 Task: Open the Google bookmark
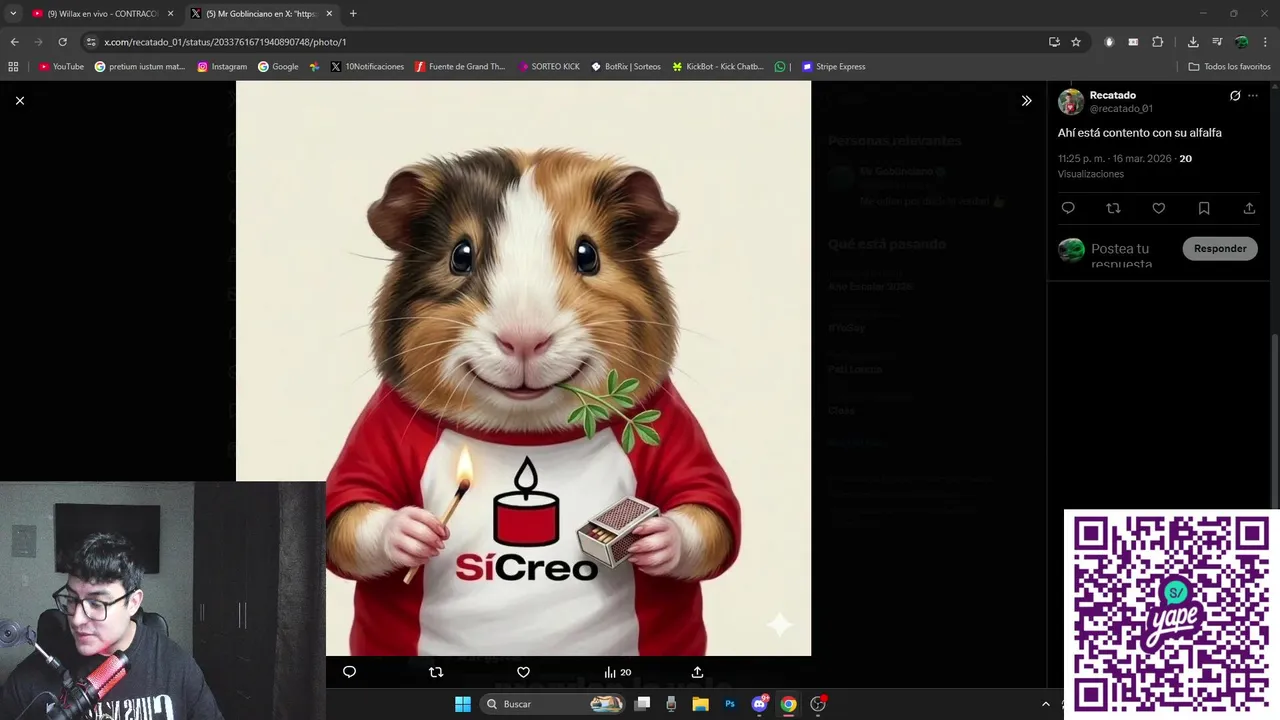278,67
